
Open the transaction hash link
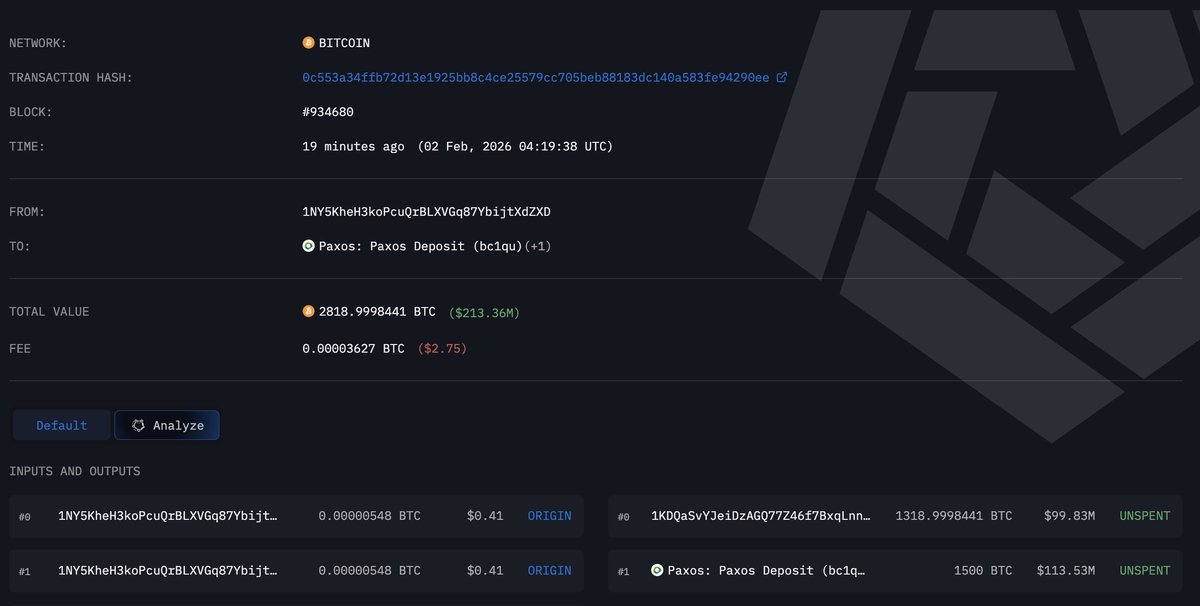click(535, 77)
